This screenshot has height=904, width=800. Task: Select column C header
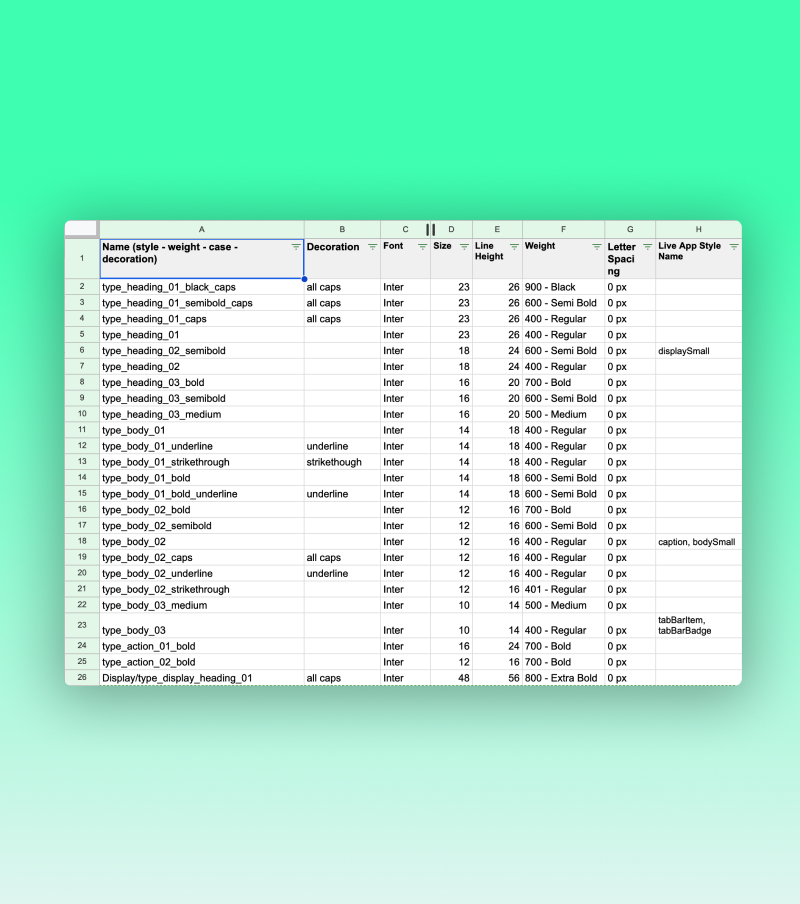tap(405, 229)
